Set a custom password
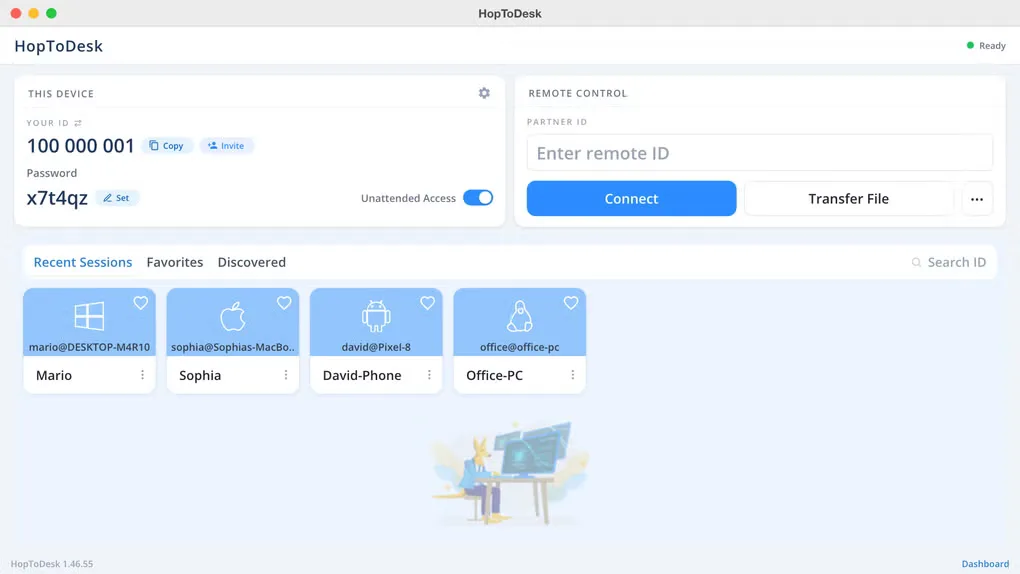Viewport: 1020px width, 574px height. click(116, 198)
